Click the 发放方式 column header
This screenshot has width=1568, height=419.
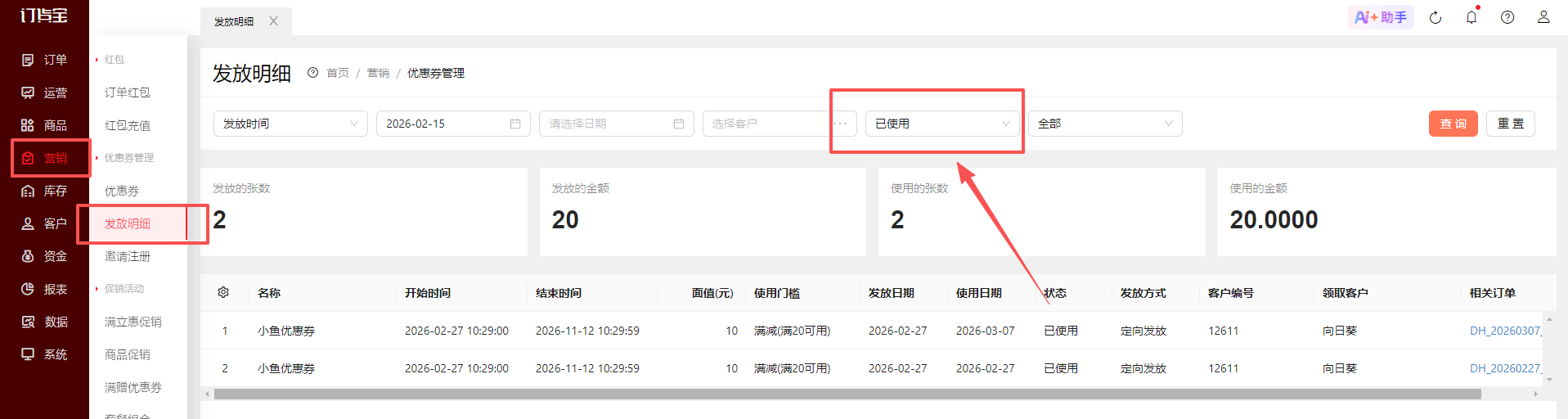tap(1143, 293)
